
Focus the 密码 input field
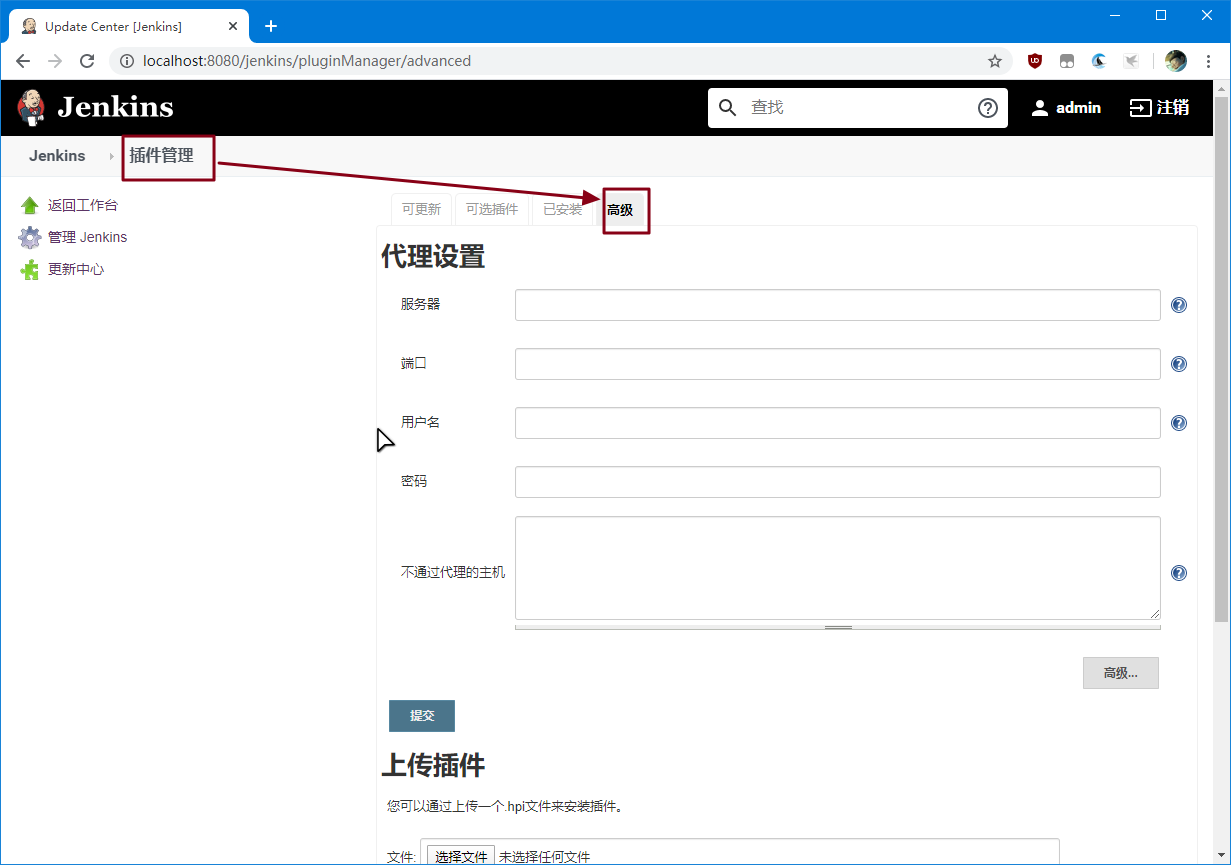(x=838, y=482)
